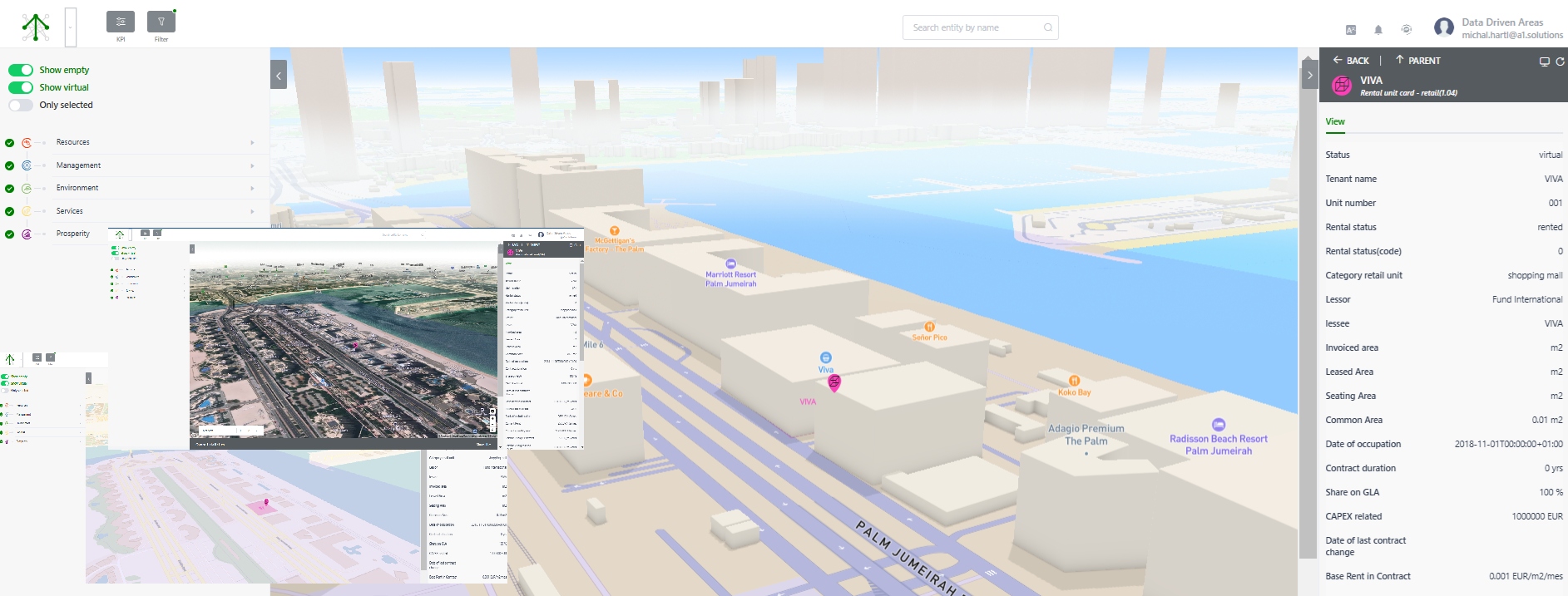Click the pink VIVA marker on the map

click(834, 382)
